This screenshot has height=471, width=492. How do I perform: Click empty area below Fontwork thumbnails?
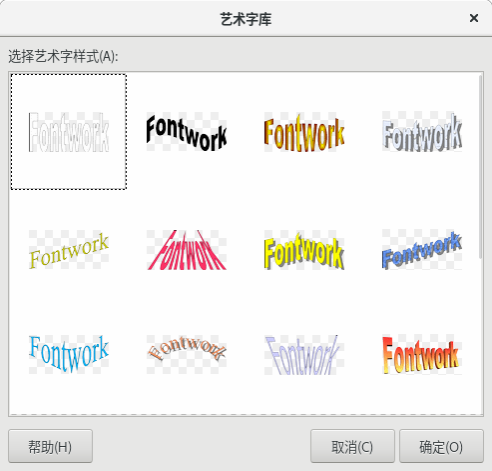click(246, 397)
